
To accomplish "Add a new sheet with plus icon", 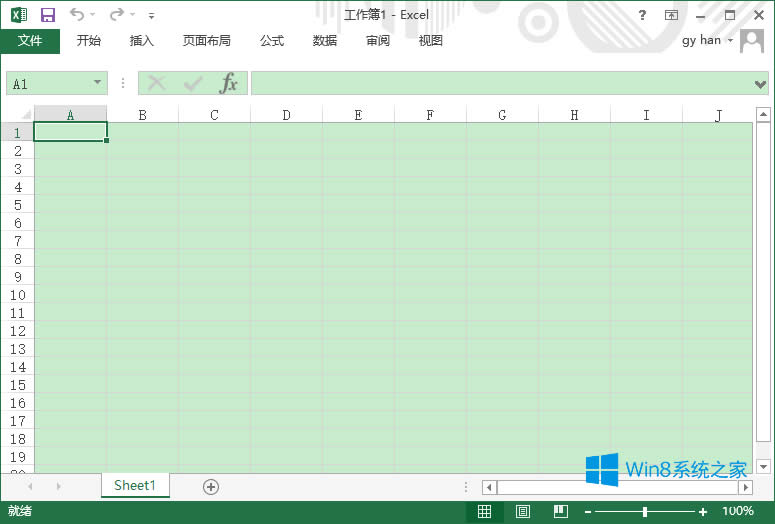I will [x=210, y=486].
